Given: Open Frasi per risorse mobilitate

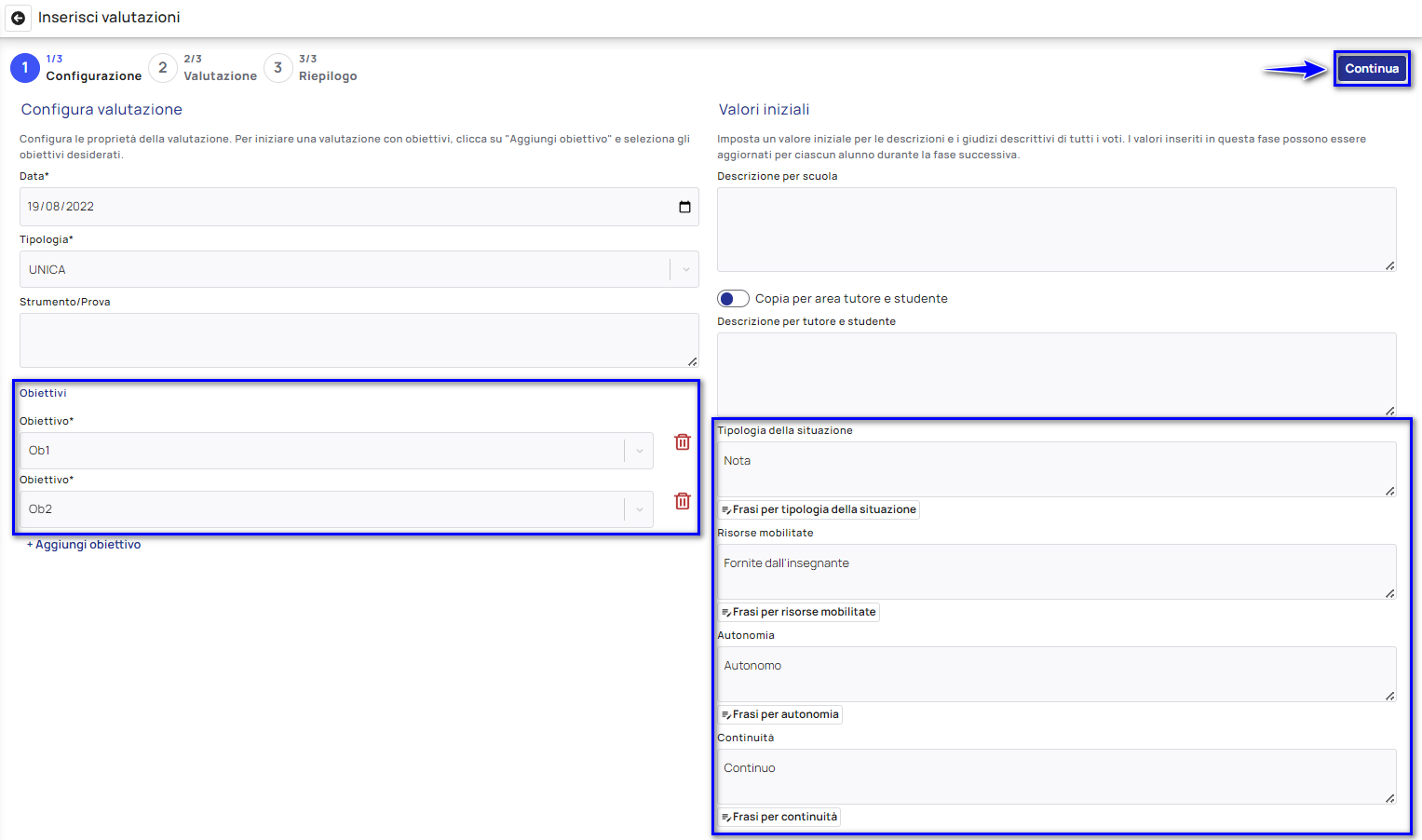Looking at the screenshot, I should [799, 612].
